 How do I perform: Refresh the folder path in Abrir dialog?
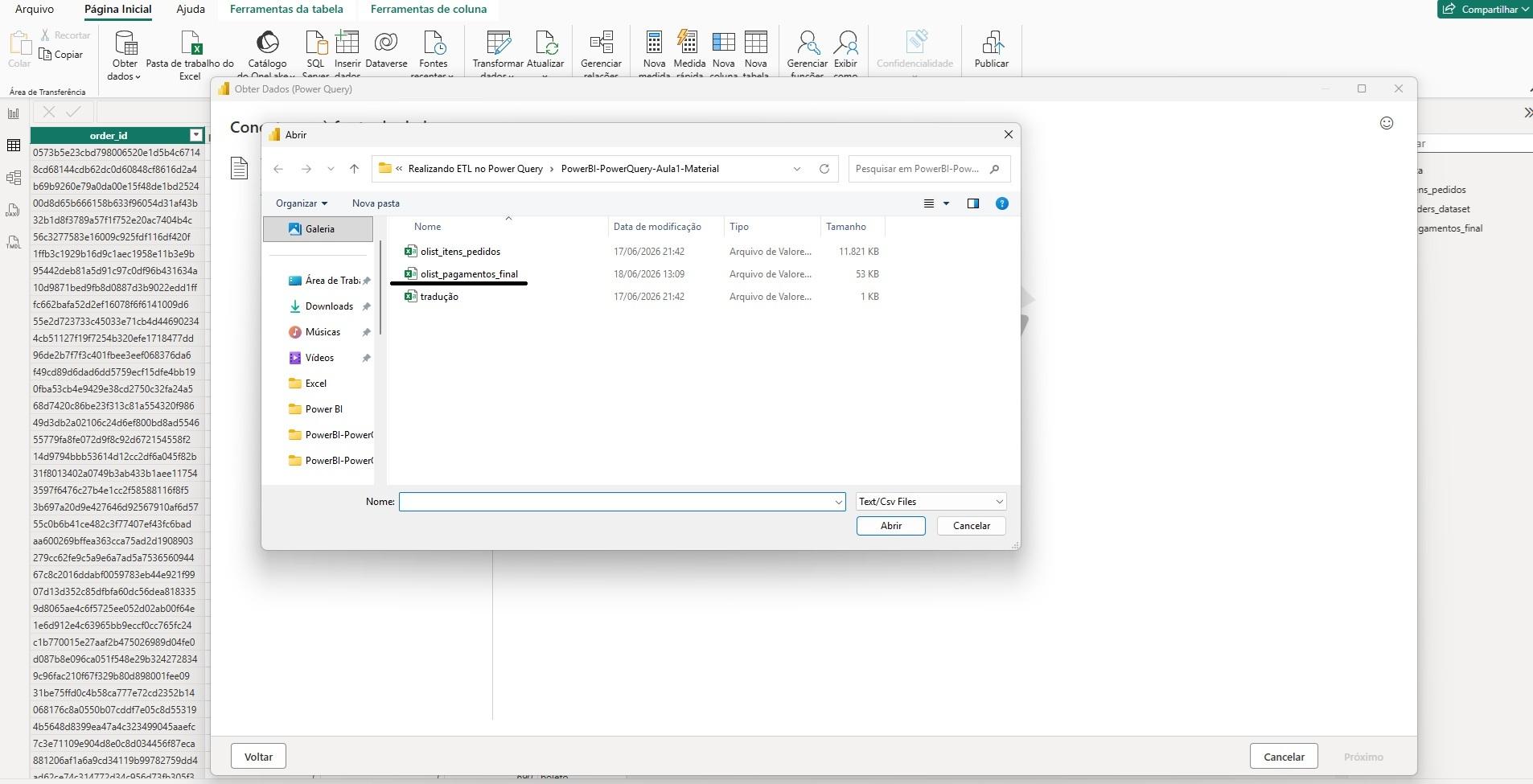coord(824,169)
